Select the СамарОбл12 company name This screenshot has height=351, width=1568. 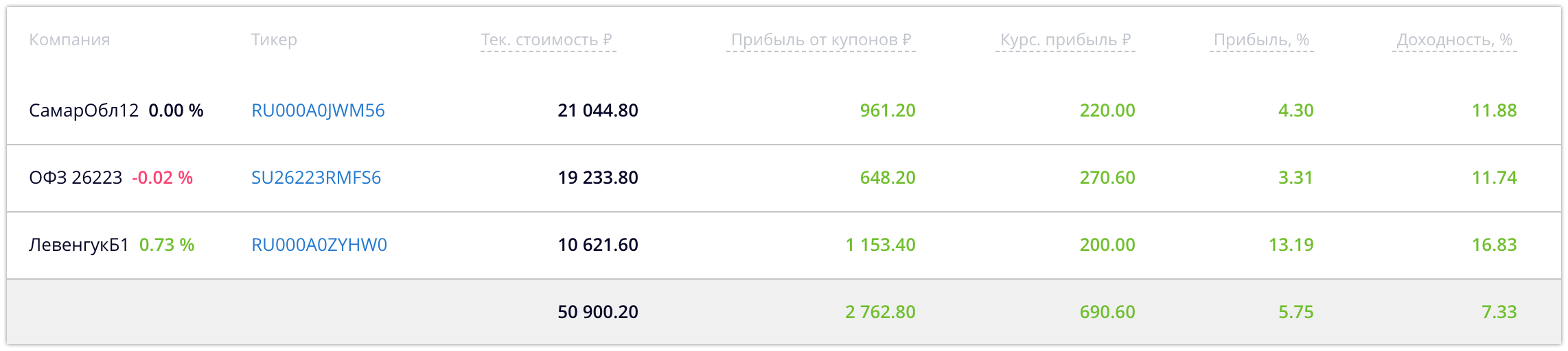pyautogui.click(x=84, y=110)
